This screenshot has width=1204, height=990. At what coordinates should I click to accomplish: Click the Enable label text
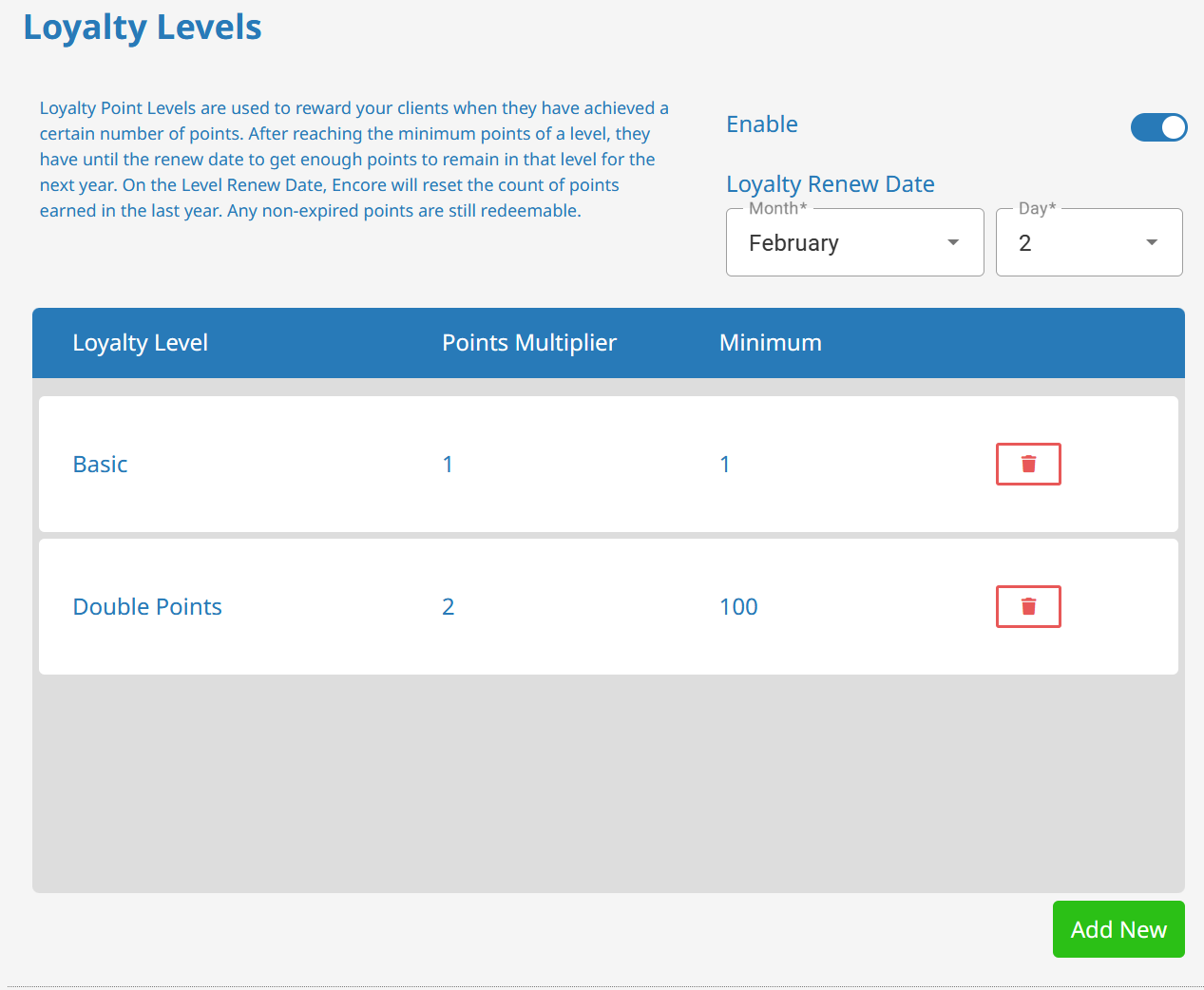(761, 124)
